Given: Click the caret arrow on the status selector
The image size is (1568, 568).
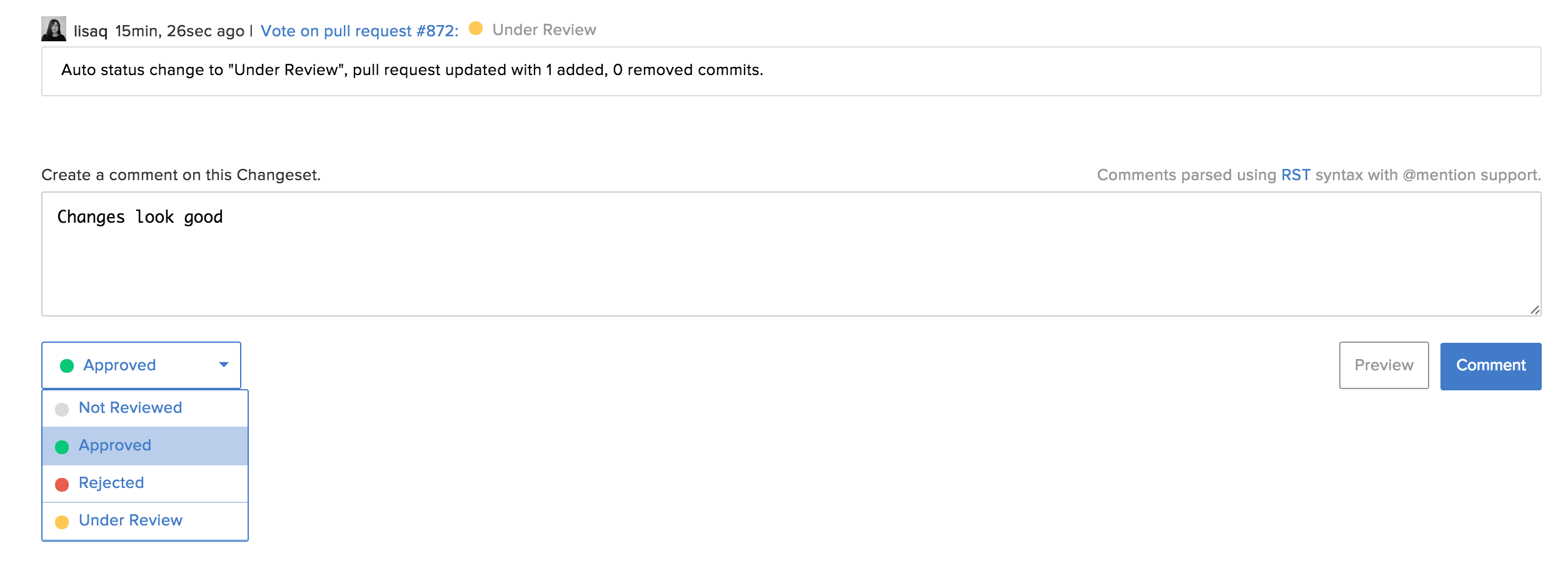Looking at the screenshot, I should (224, 365).
